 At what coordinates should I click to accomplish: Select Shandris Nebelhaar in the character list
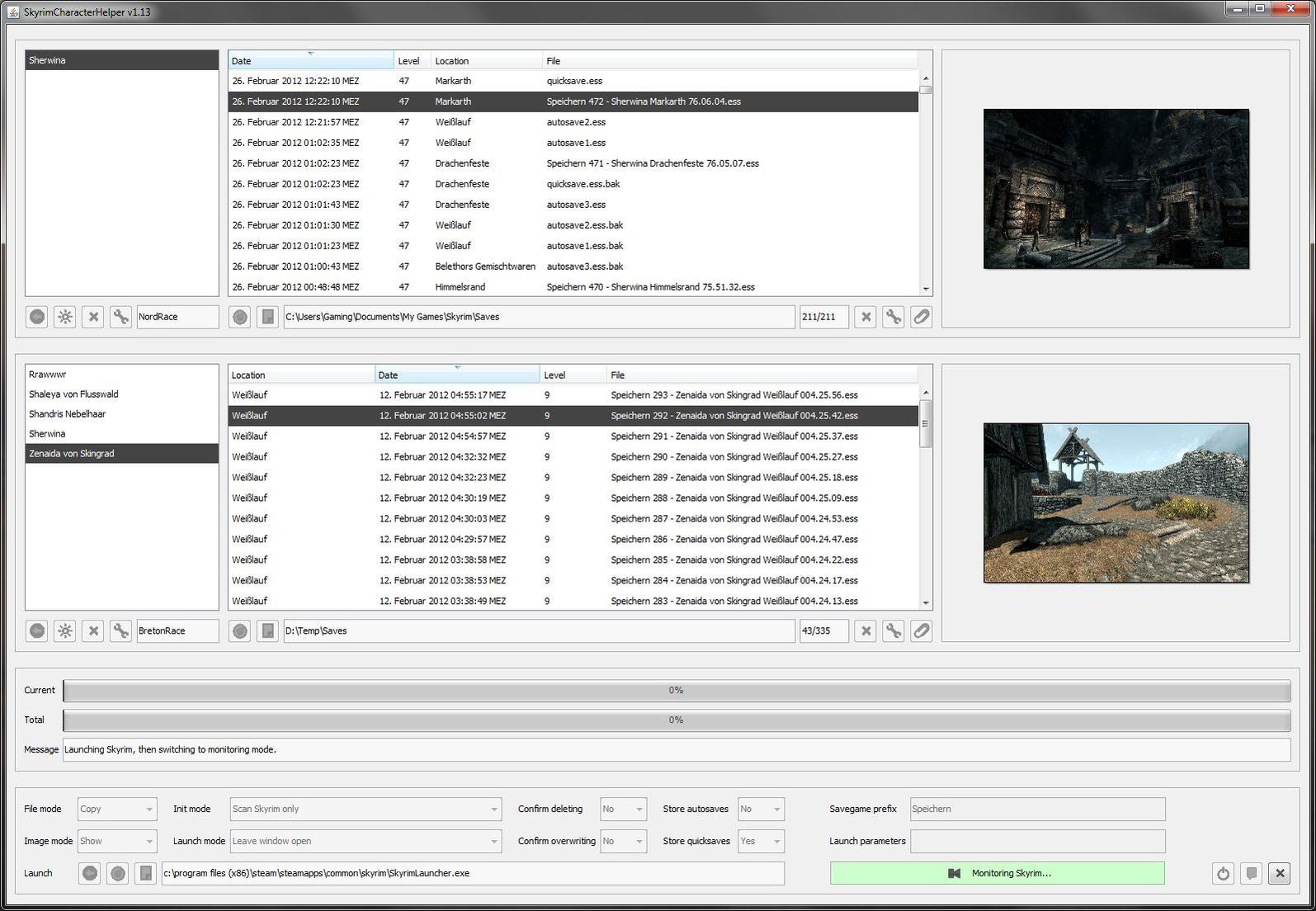pos(68,414)
